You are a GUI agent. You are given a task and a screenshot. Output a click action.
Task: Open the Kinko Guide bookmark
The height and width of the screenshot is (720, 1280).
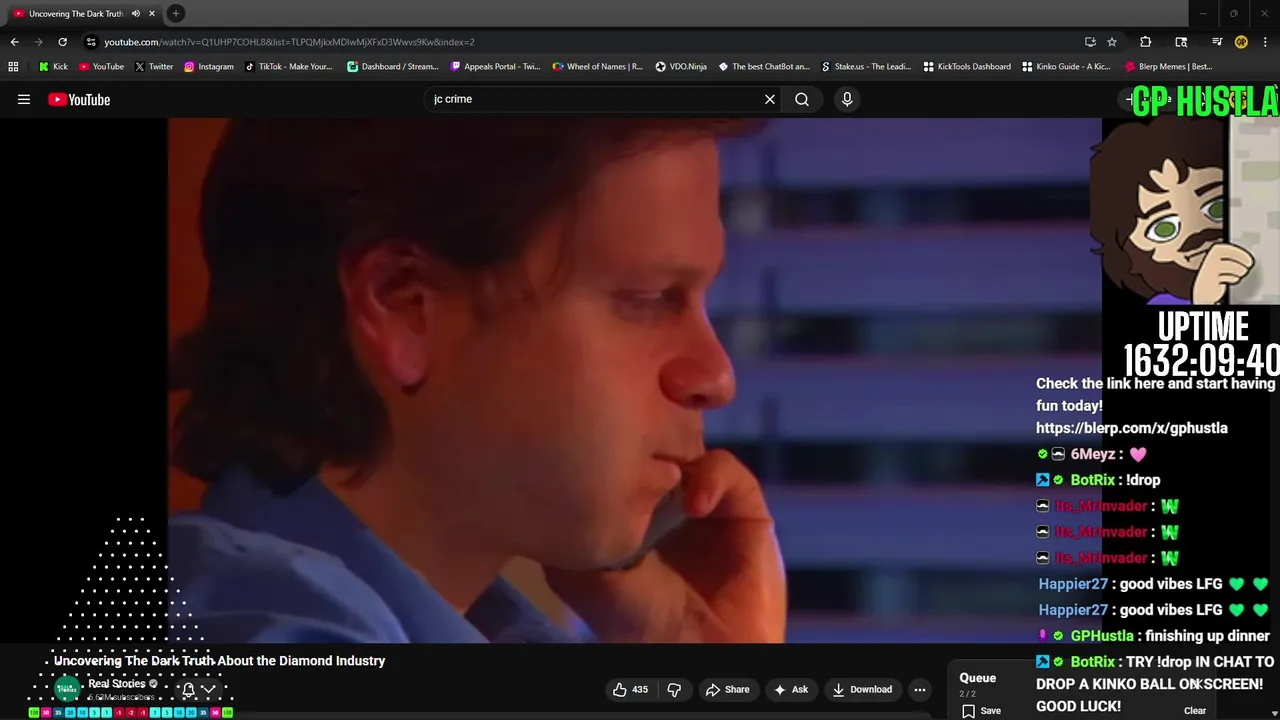(x=1067, y=67)
